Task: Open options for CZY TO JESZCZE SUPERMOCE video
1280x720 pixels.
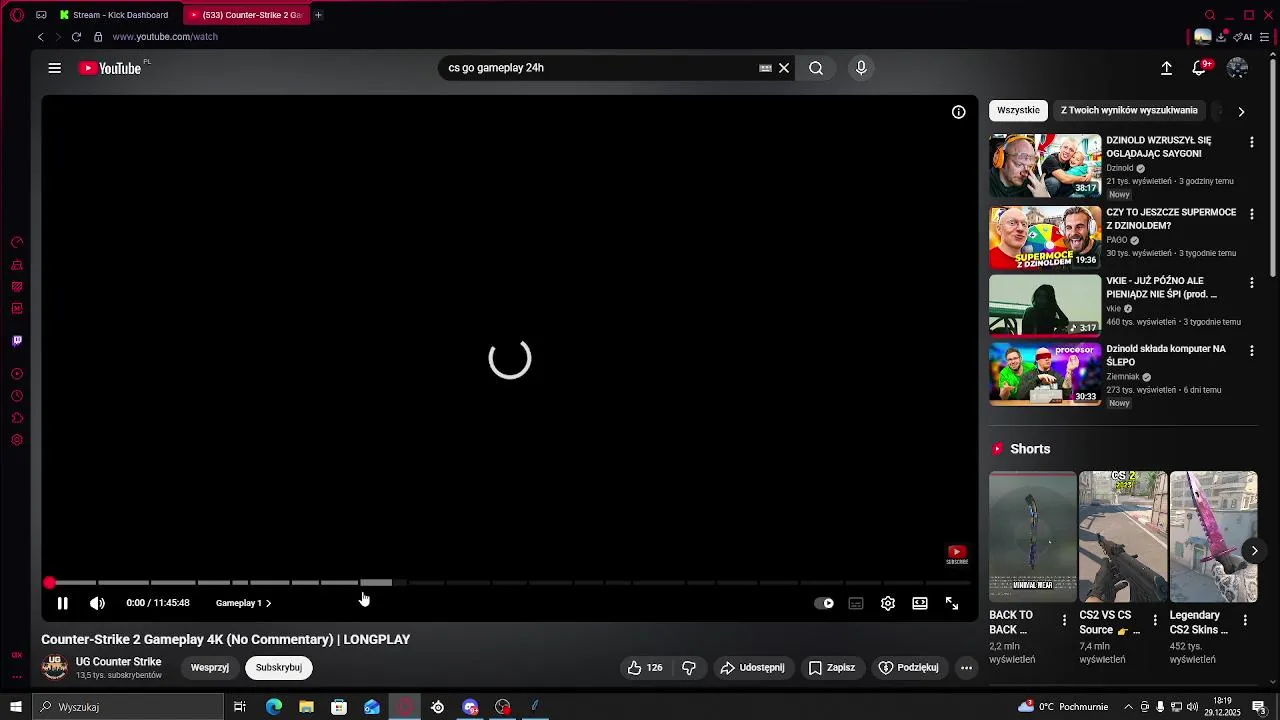Action: pyautogui.click(x=1251, y=215)
